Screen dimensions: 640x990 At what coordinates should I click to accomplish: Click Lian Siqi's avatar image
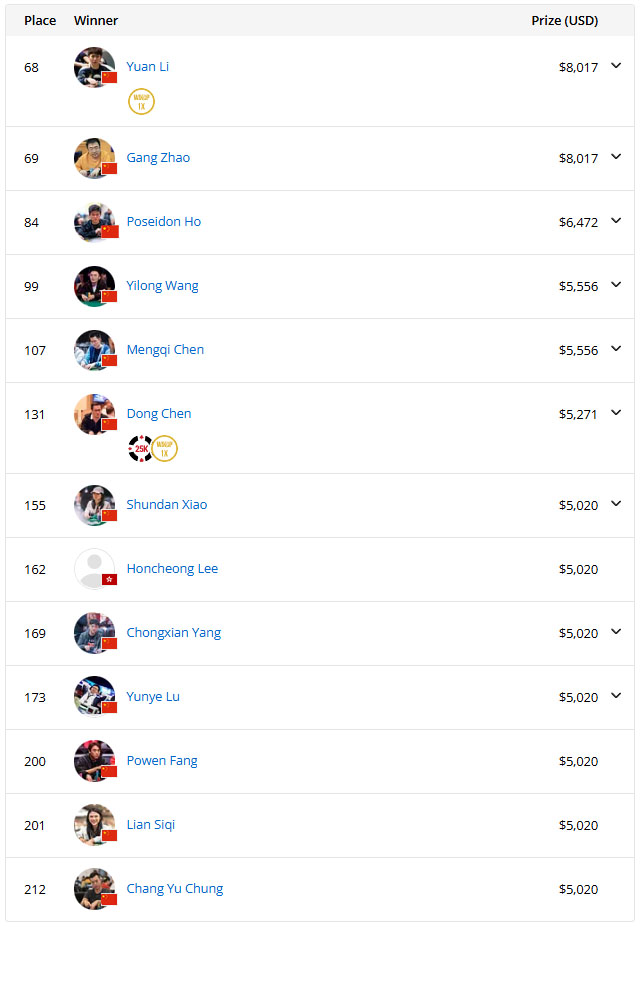pos(95,825)
